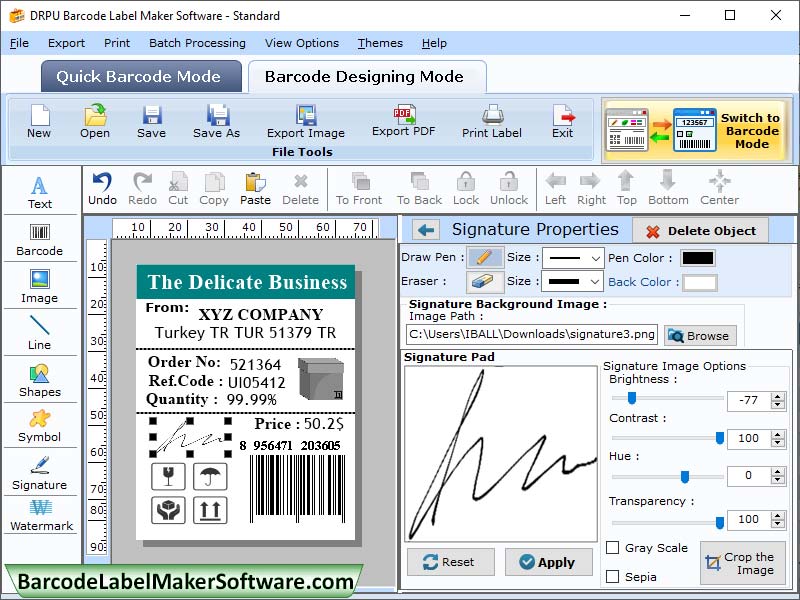
Task: Undo the last action
Action: click(103, 189)
